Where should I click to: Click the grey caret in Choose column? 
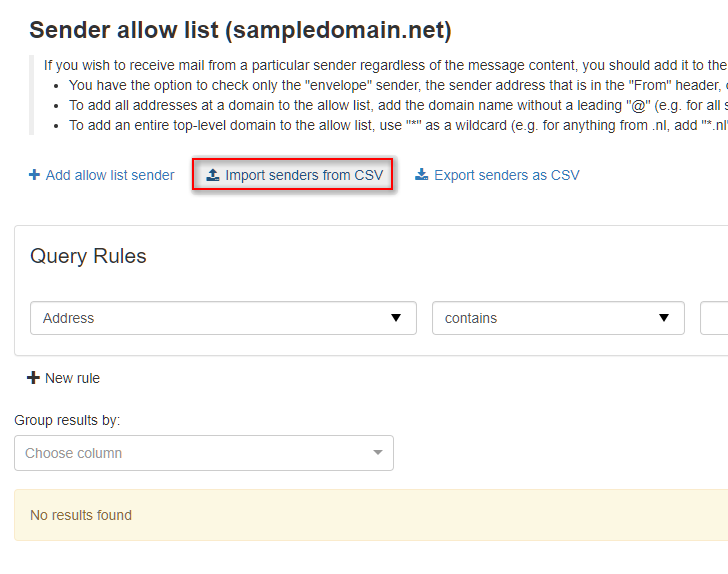pos(378,452)
